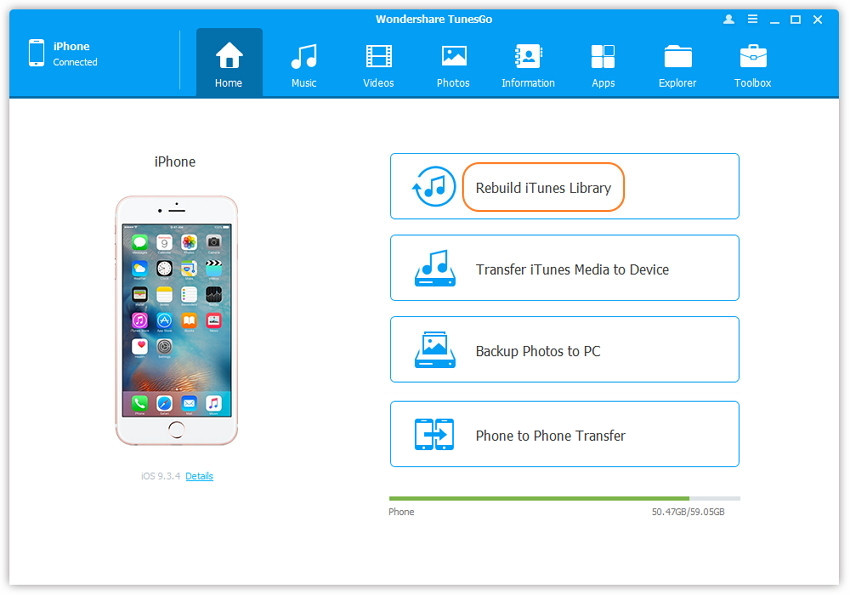Viewport: 850px width, 595px height.
Task: Switch to the Photos tab label
Action: (x=453, y=83)
